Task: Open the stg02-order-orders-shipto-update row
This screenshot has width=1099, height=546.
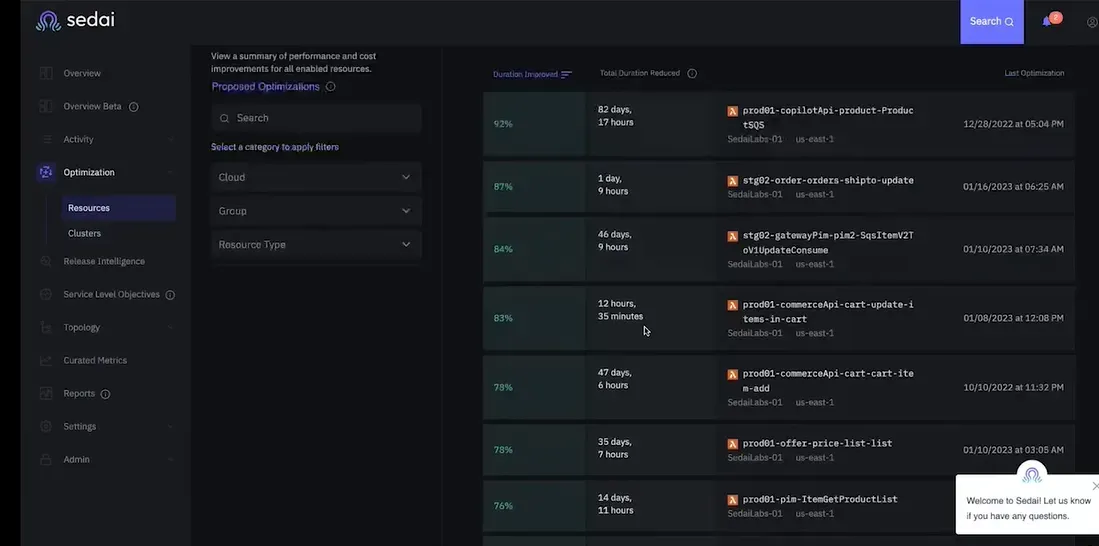Action: pos(779,186)
